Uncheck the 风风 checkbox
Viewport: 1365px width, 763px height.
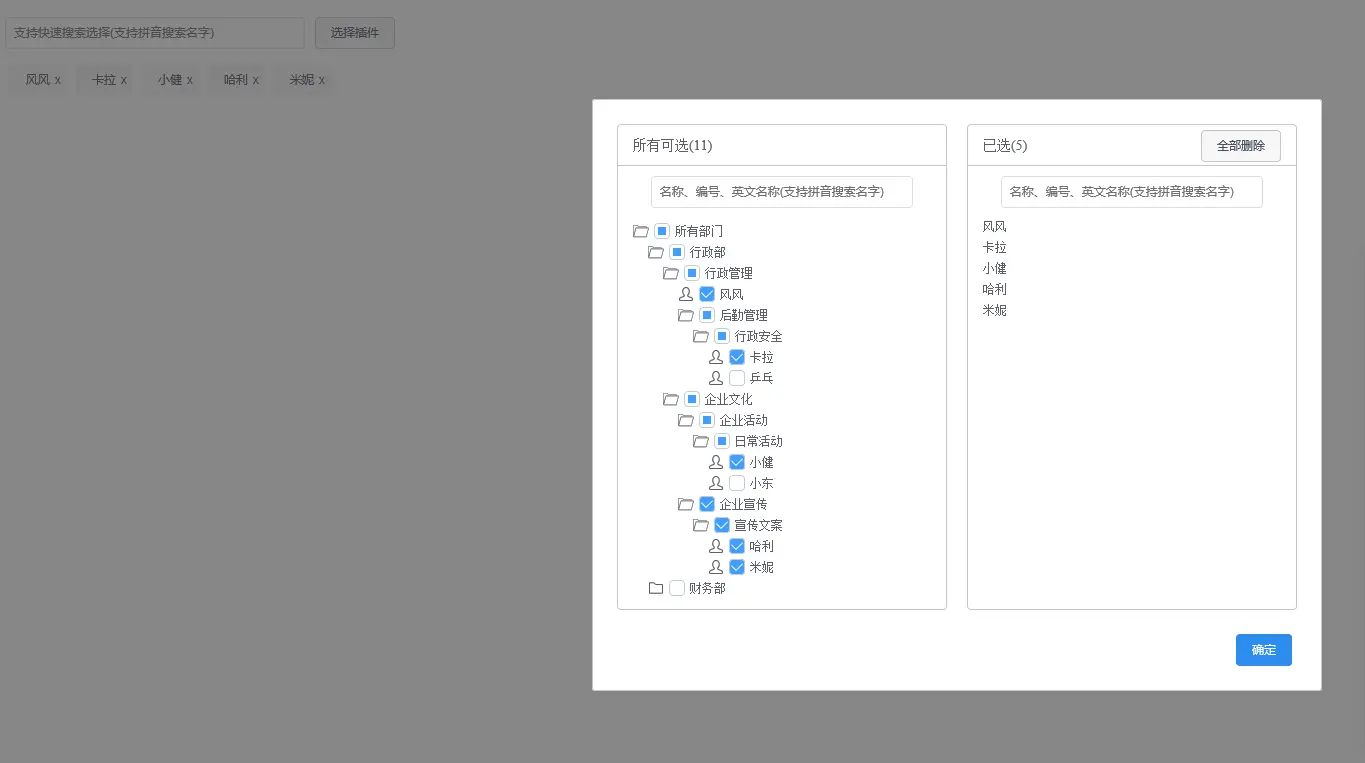707,294
